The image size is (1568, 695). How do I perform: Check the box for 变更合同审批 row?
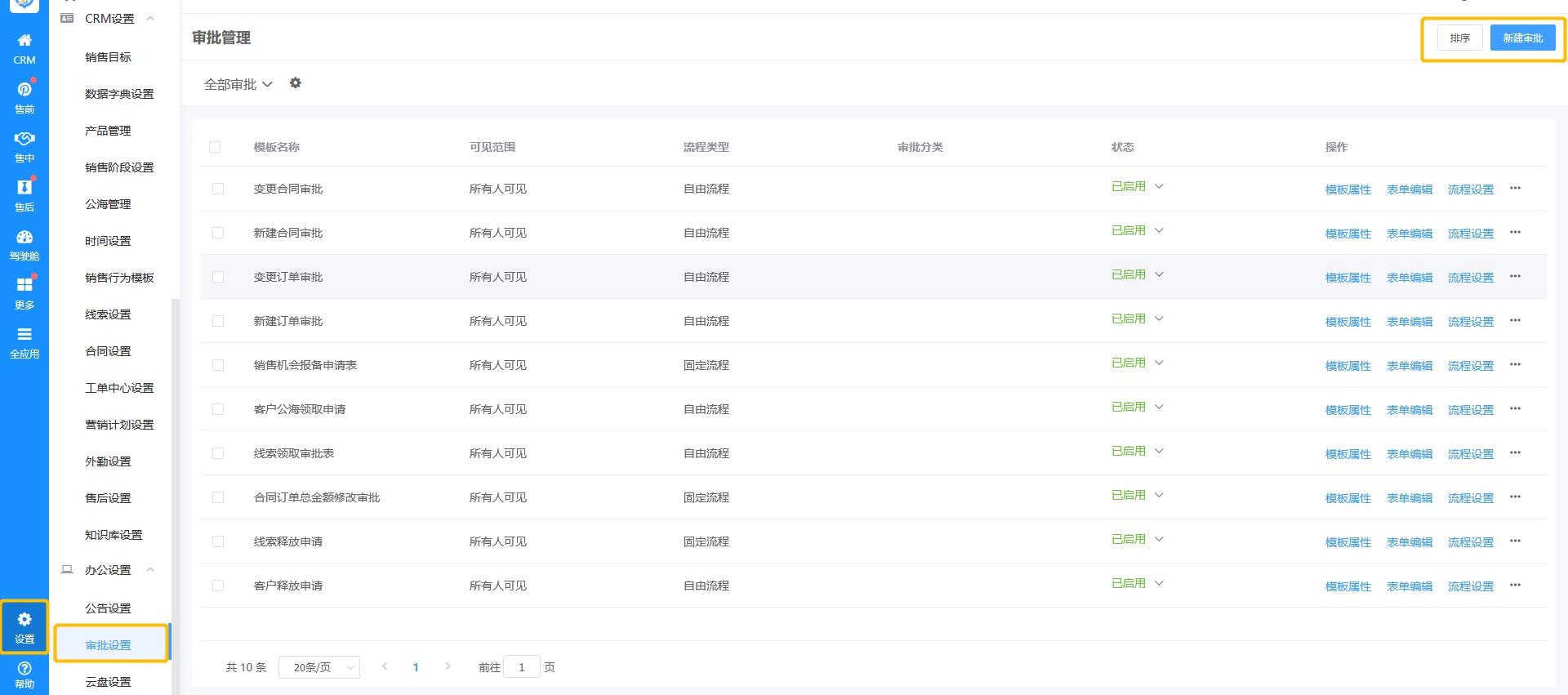click(218, 189)
